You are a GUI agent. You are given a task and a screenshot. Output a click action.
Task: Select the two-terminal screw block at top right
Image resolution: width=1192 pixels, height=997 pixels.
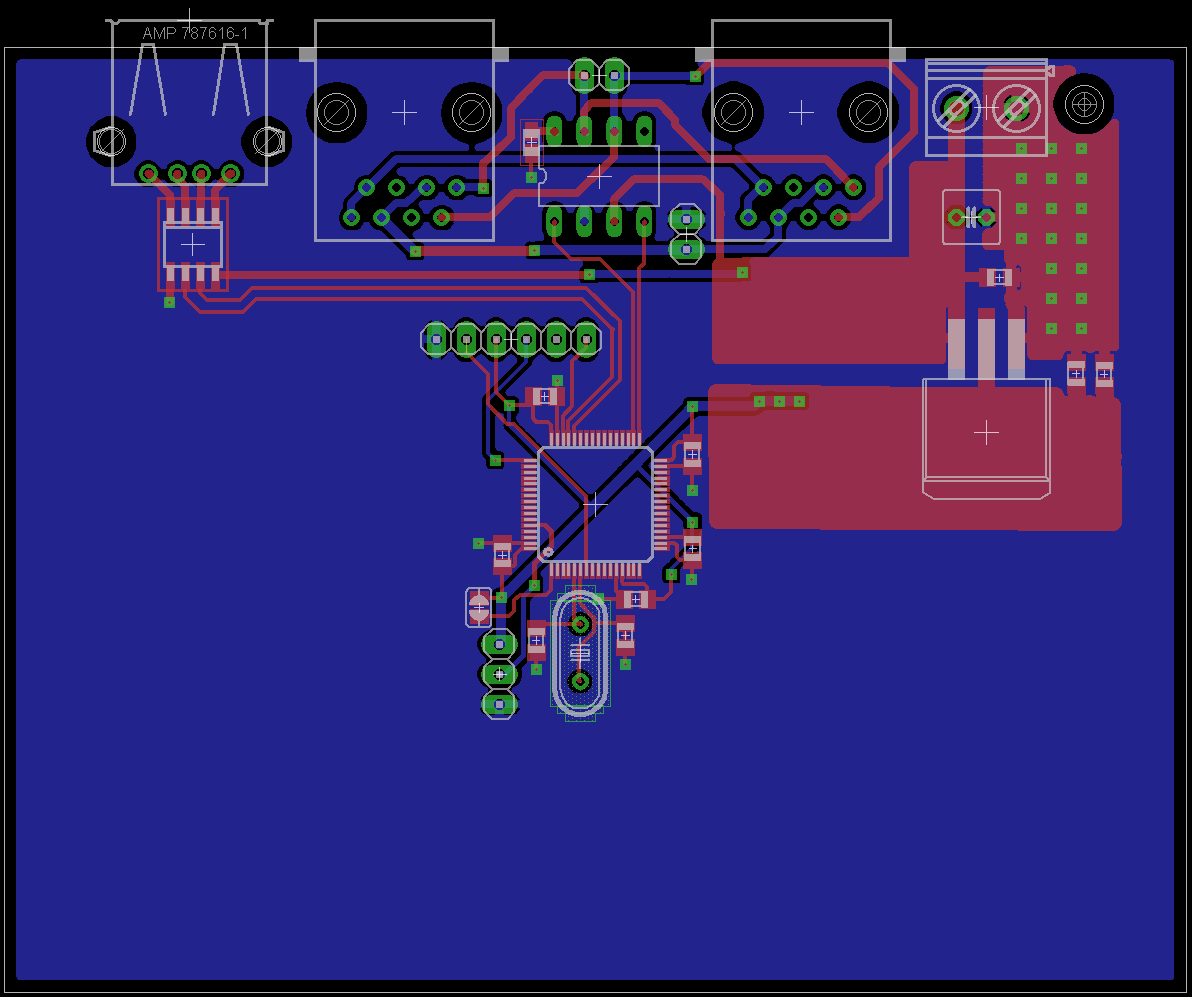click(986, 107)
